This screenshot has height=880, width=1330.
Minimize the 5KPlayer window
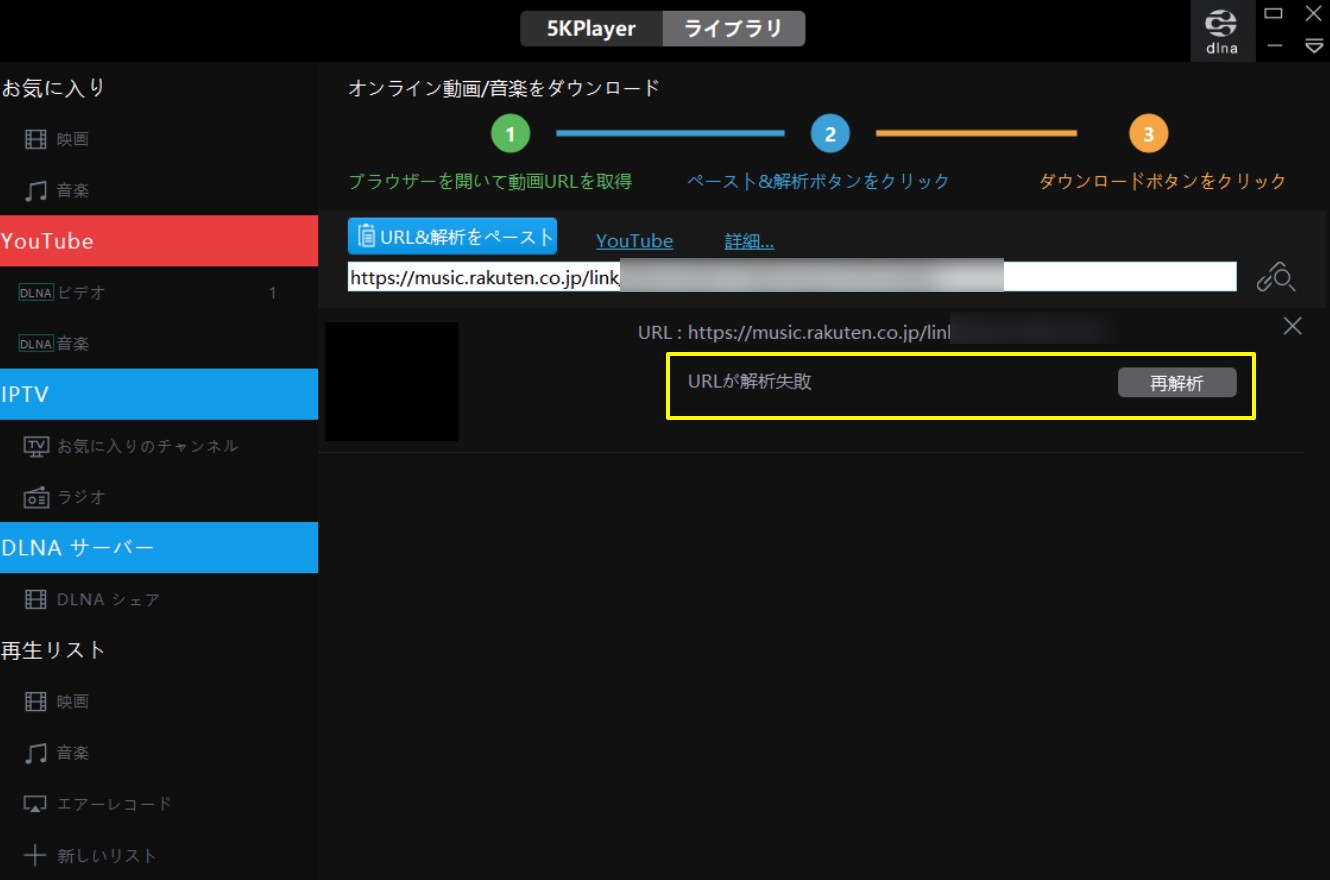1274,46
